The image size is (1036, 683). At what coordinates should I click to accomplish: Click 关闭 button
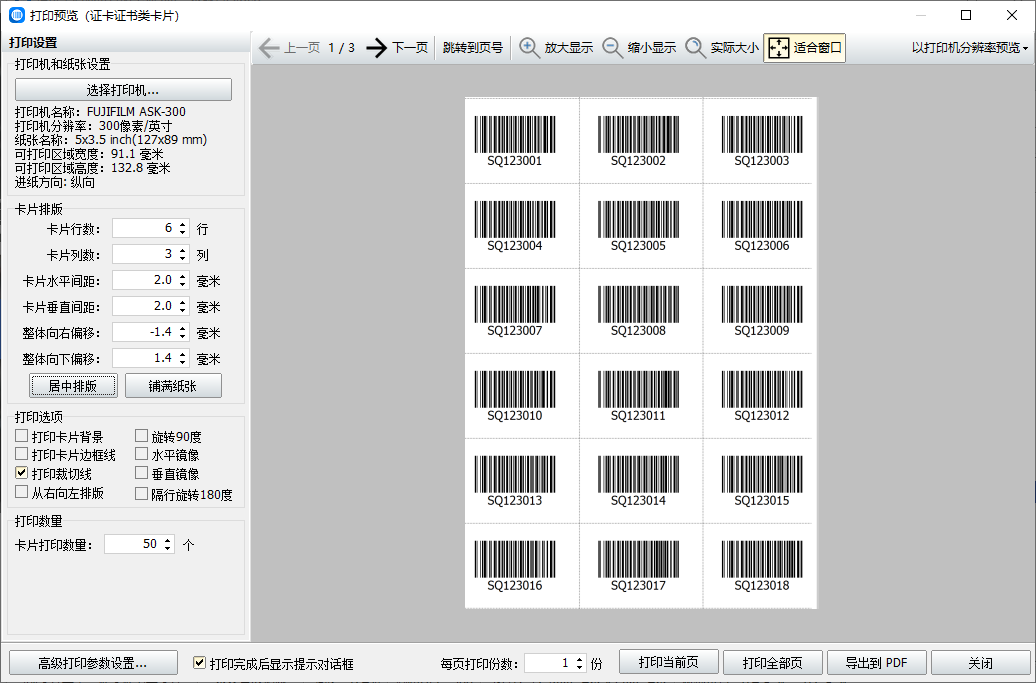980,663
